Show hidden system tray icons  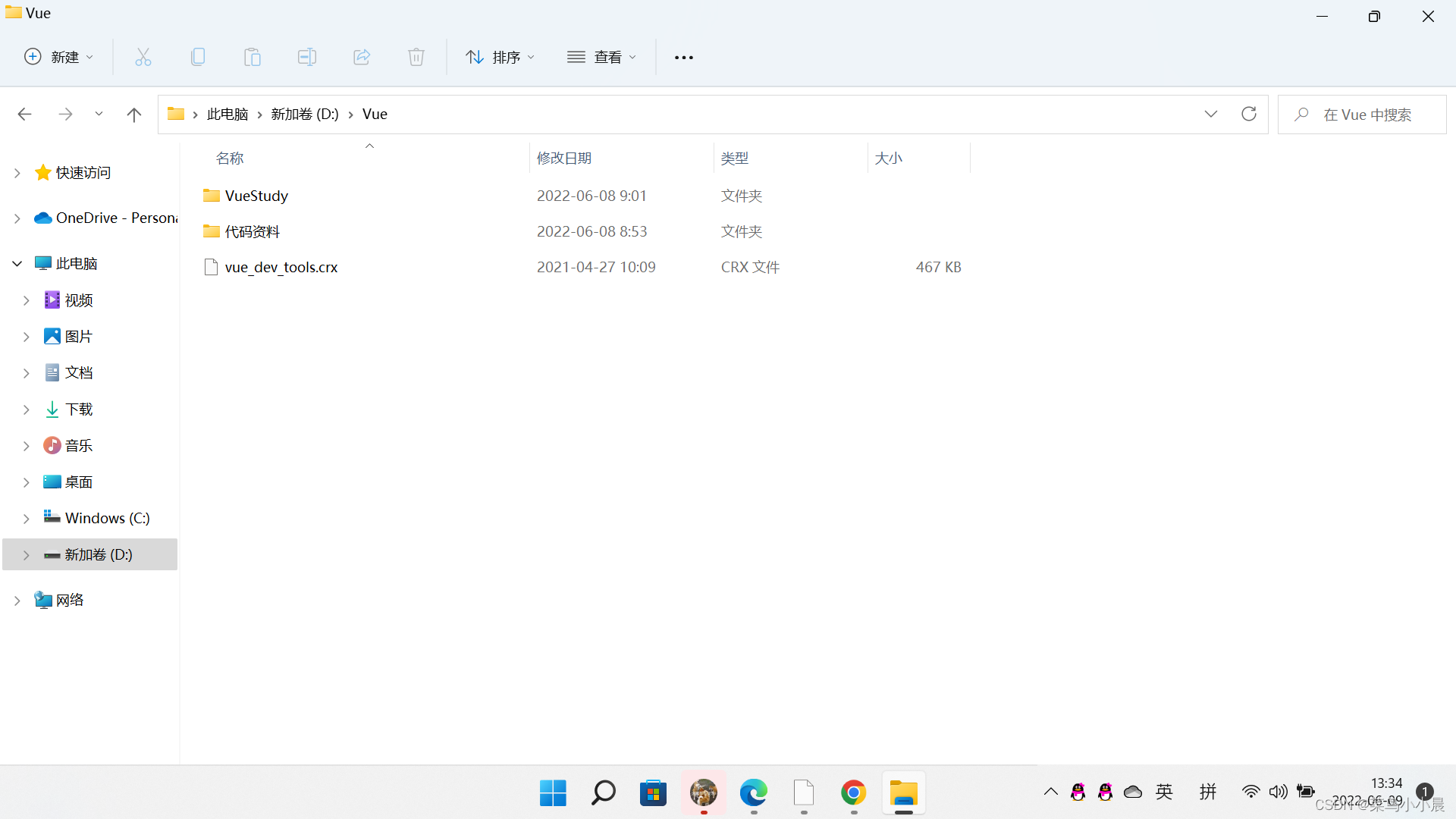(1050, 792)
